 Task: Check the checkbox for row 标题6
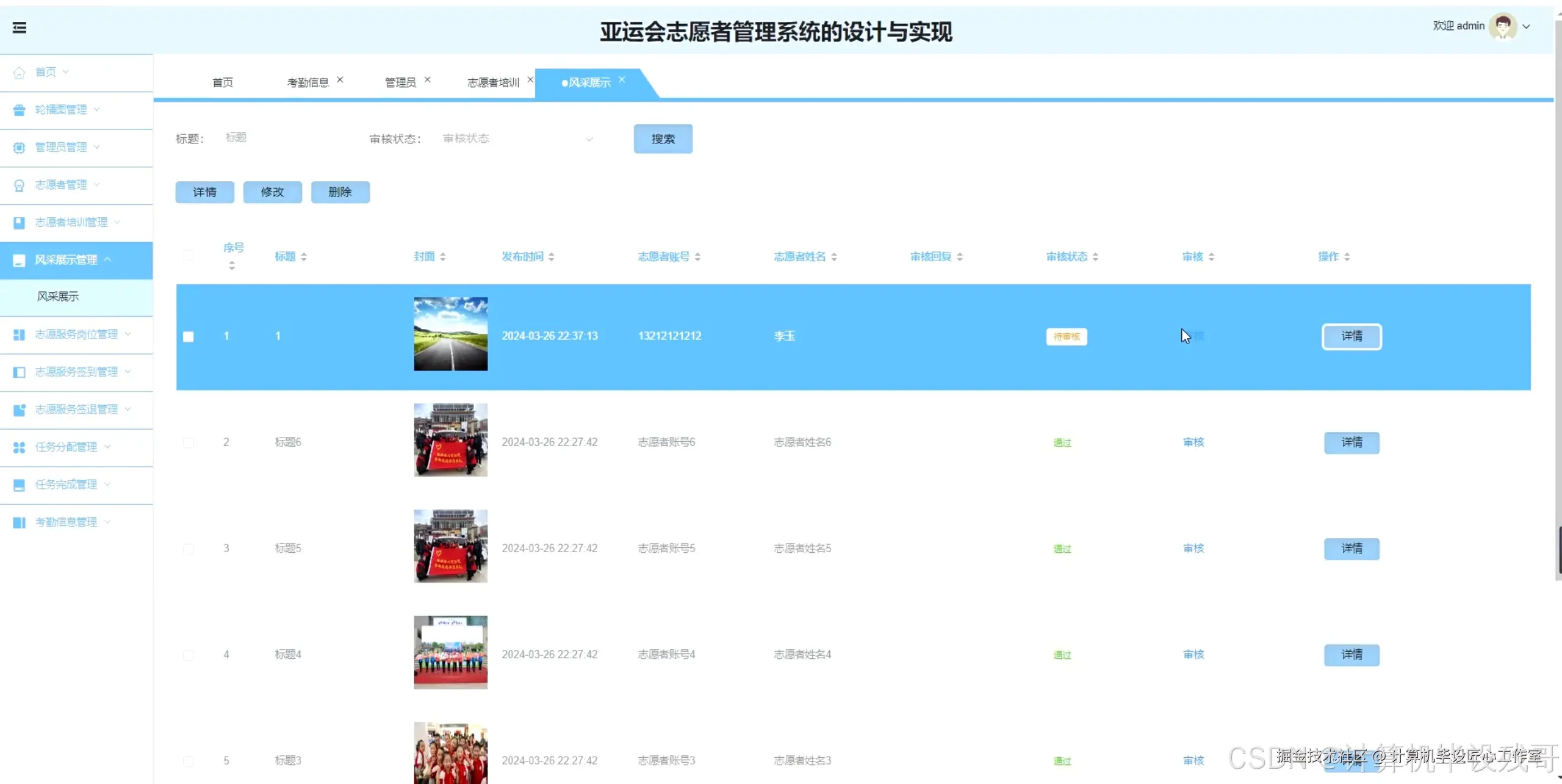pos(189,442)
